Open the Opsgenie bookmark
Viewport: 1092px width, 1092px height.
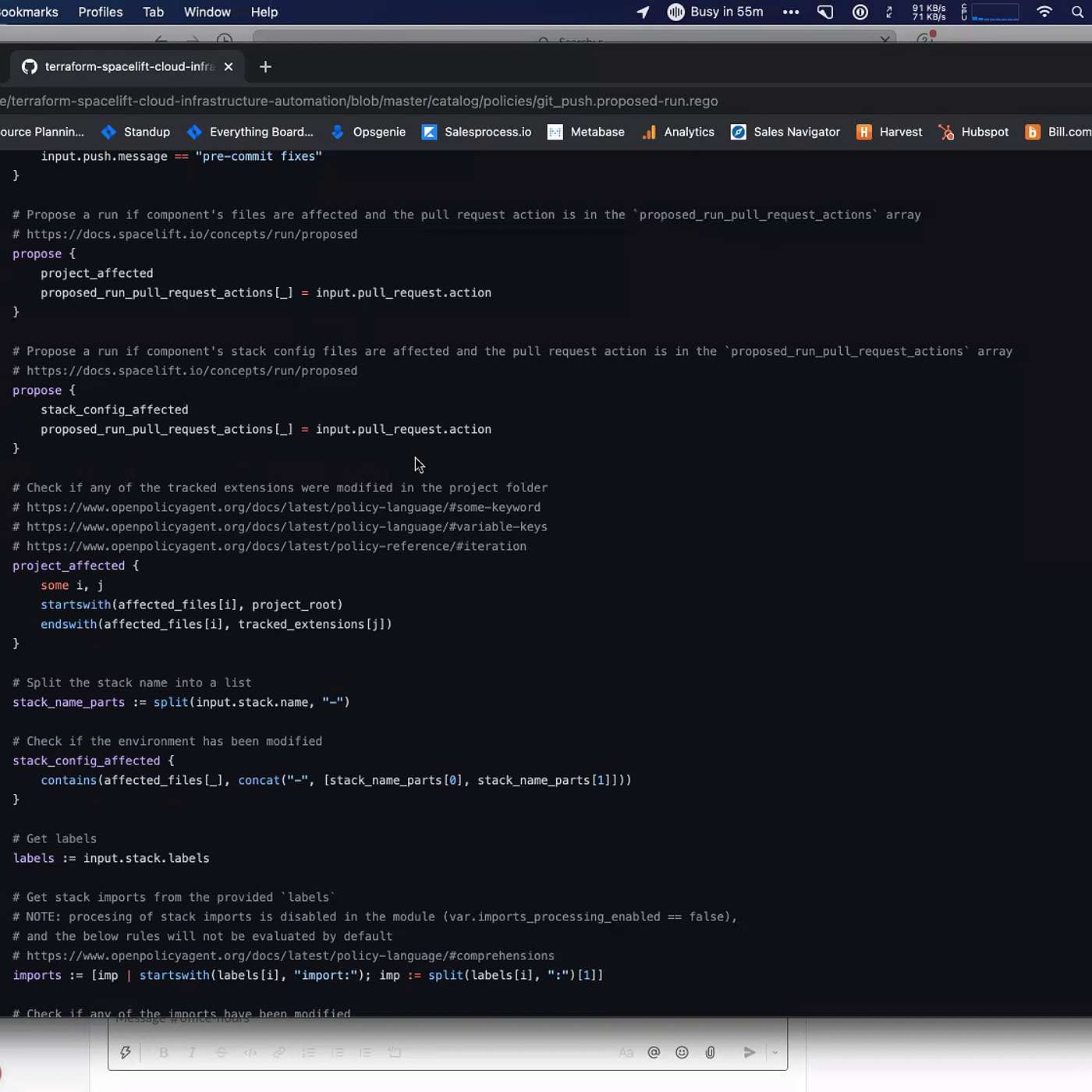point(368,132)
